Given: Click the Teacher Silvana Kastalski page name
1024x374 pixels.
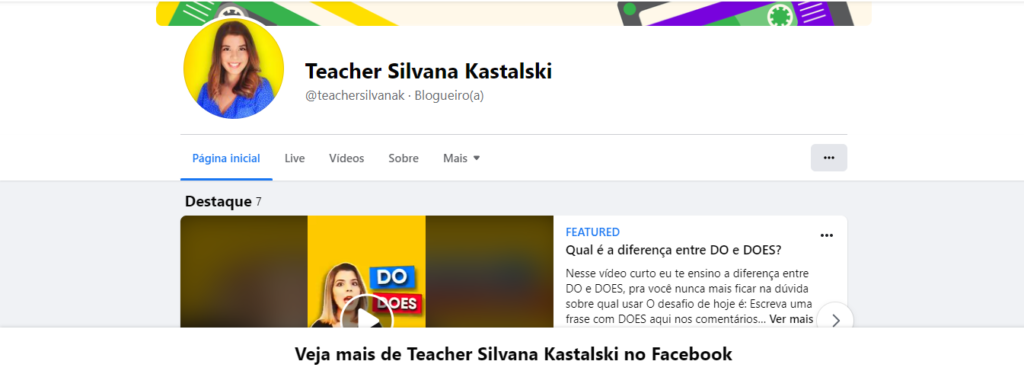Looking at the screenshot, I should 429,71.
